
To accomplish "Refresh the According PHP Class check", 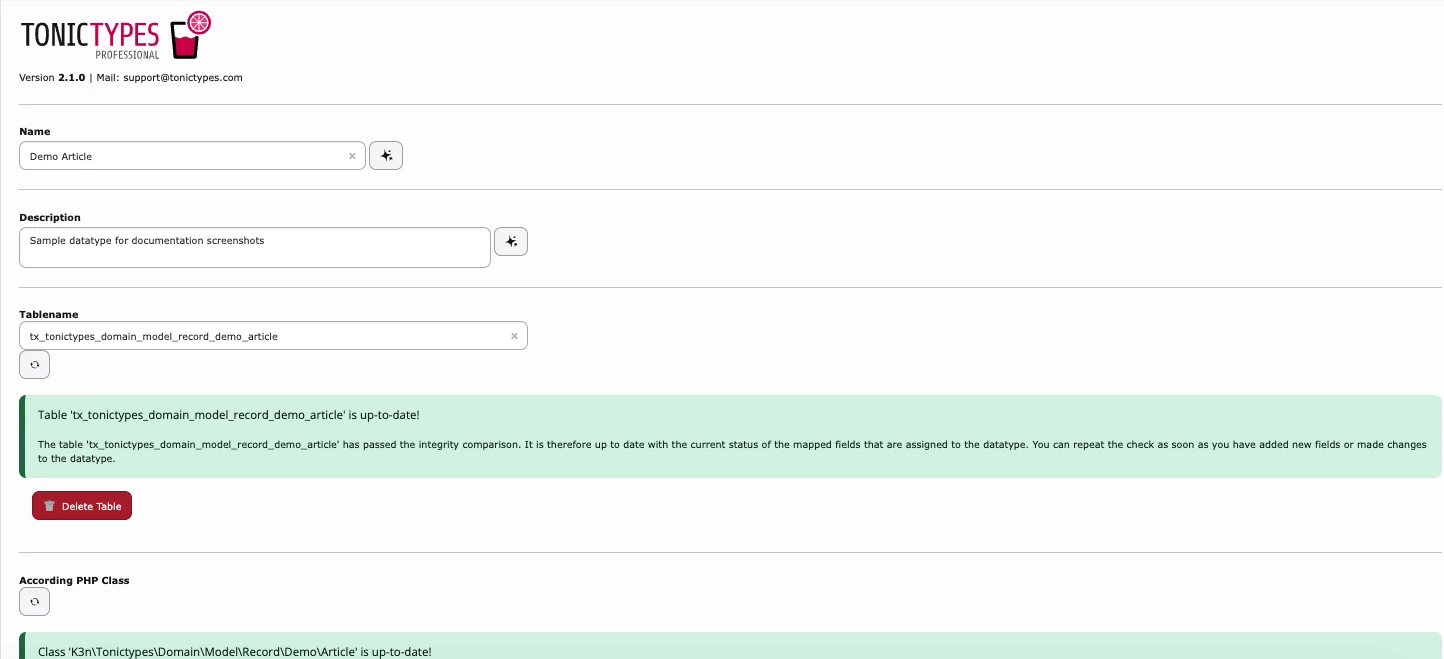I will [34, 602].
